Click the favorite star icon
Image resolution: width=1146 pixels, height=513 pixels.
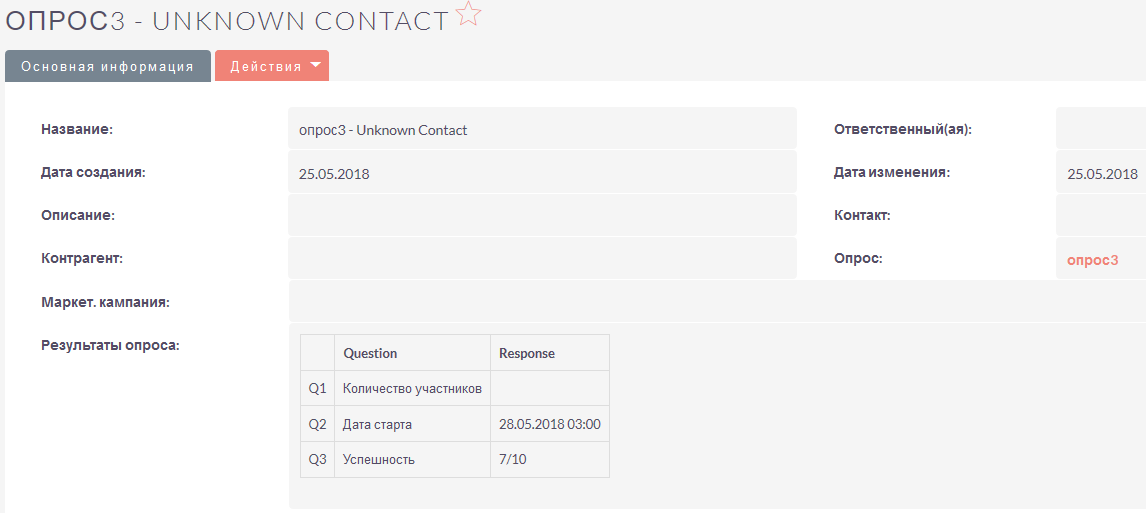pyautogui.click(x=469, y=15)
